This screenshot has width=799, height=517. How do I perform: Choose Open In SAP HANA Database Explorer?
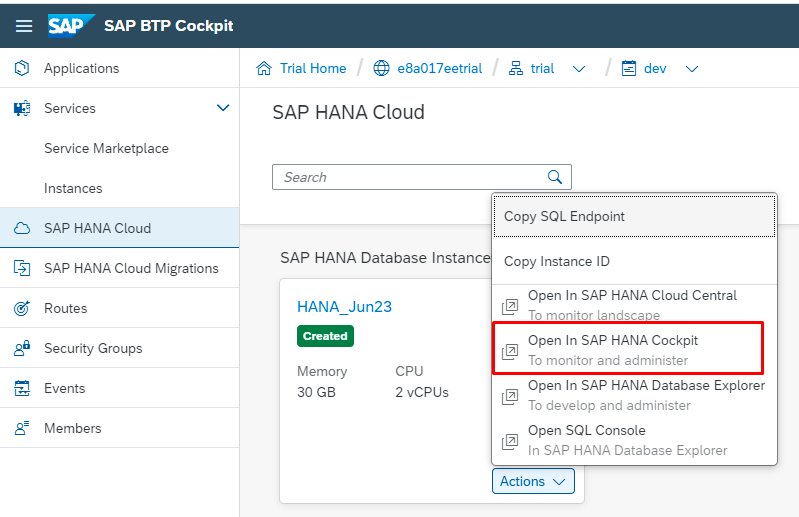point(634,395)
